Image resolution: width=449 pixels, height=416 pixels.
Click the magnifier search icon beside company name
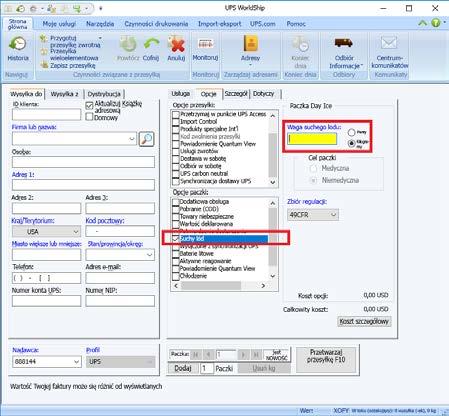(146, 139)
